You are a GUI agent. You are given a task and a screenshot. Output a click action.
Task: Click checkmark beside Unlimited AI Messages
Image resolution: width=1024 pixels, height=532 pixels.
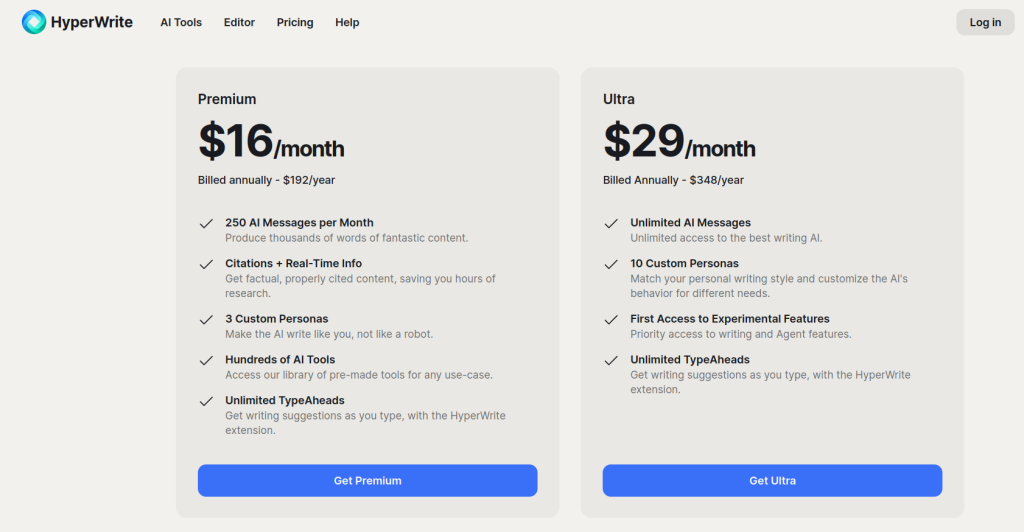tap(611, 223)
